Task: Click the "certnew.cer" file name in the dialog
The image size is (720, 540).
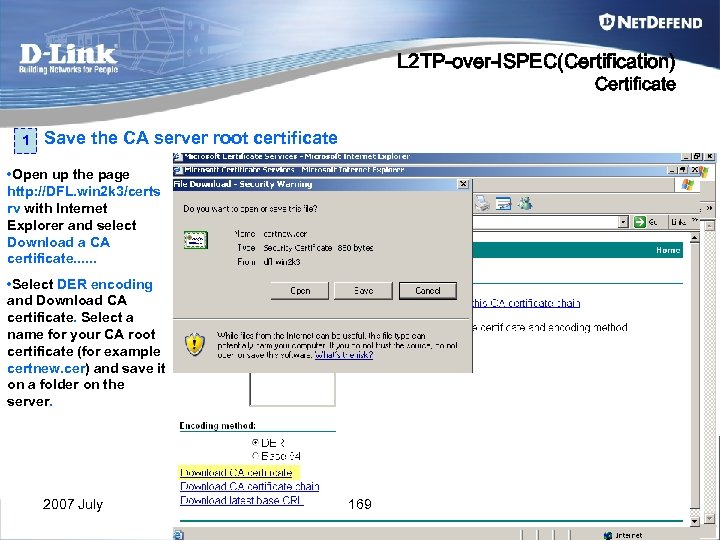Action: coord(285,234)
